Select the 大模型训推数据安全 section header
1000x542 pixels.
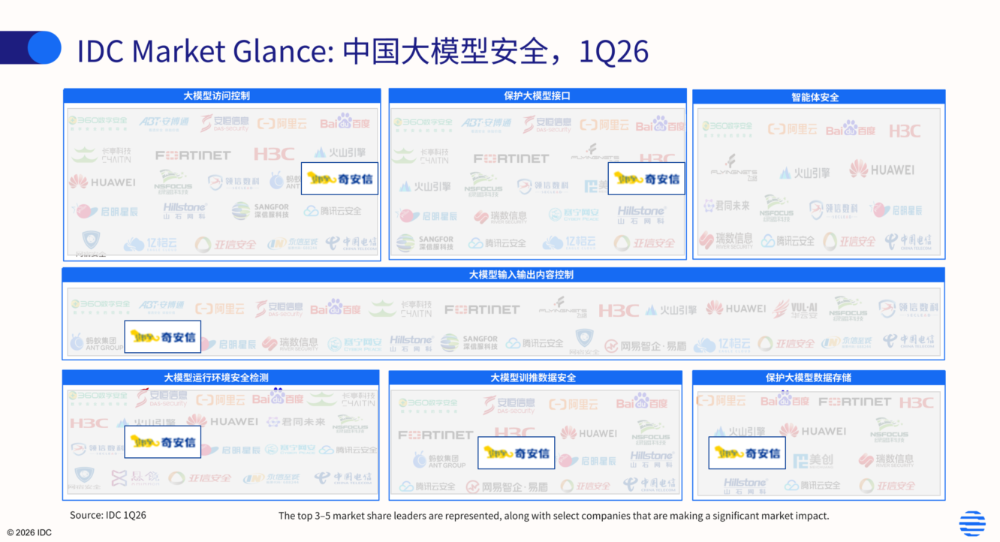click(535, 377)
